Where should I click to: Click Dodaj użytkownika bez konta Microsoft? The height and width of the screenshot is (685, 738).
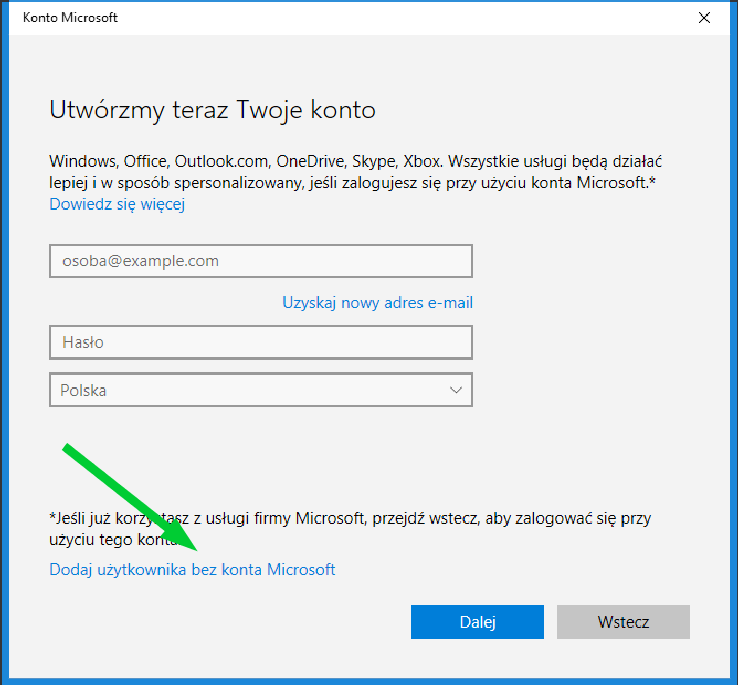point(192,570)
